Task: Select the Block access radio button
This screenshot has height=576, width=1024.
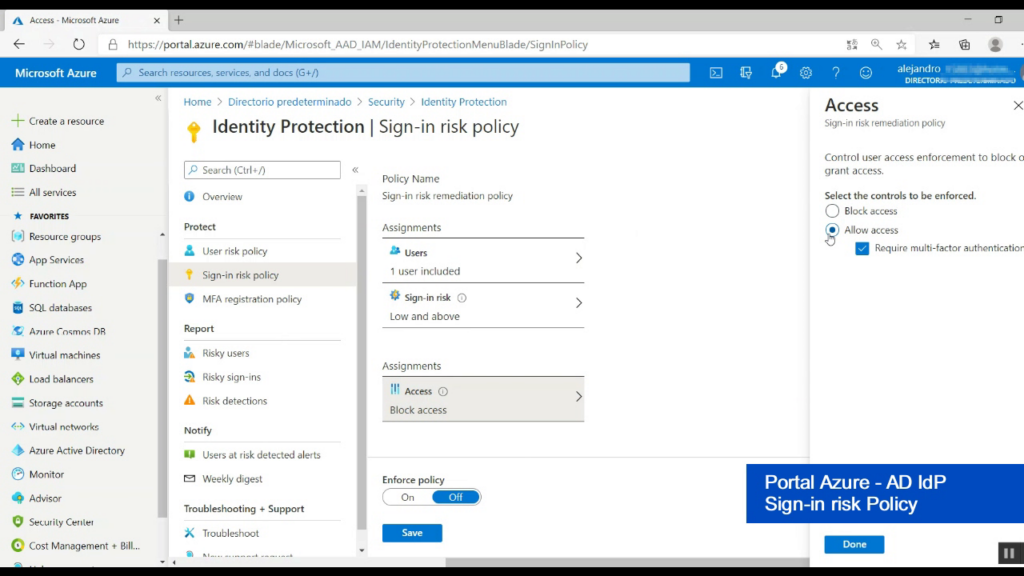Action: click(x=832, y=211)
